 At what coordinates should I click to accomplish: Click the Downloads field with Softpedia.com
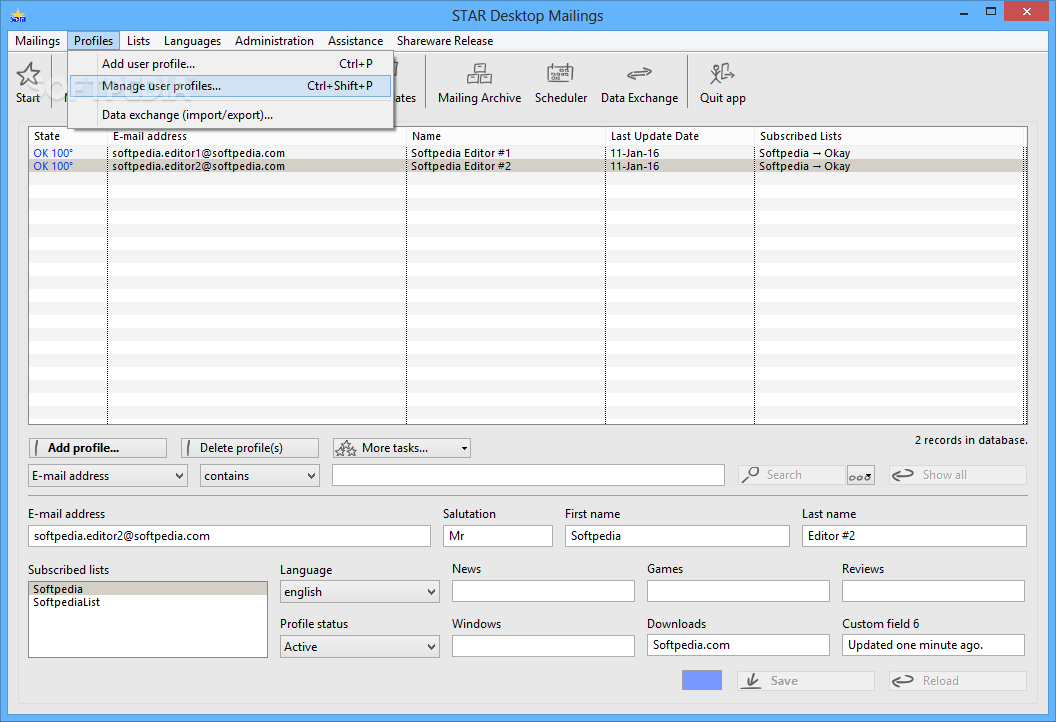[x=738, y=645]
